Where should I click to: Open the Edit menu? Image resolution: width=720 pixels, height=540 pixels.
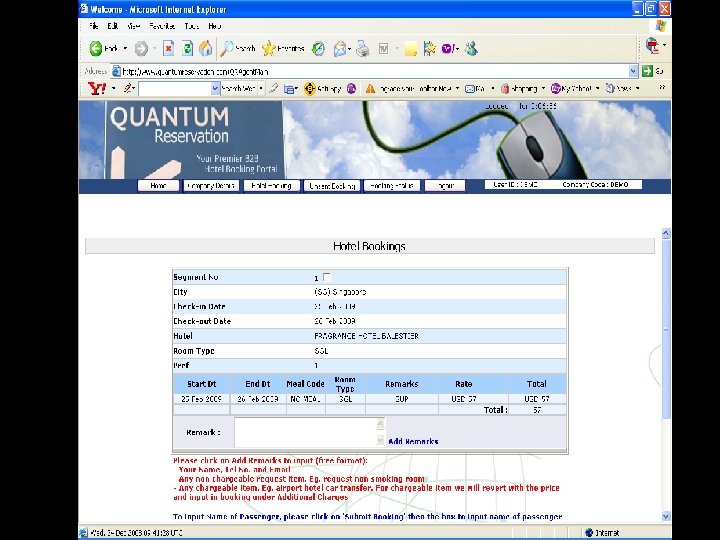pos(112,26)
